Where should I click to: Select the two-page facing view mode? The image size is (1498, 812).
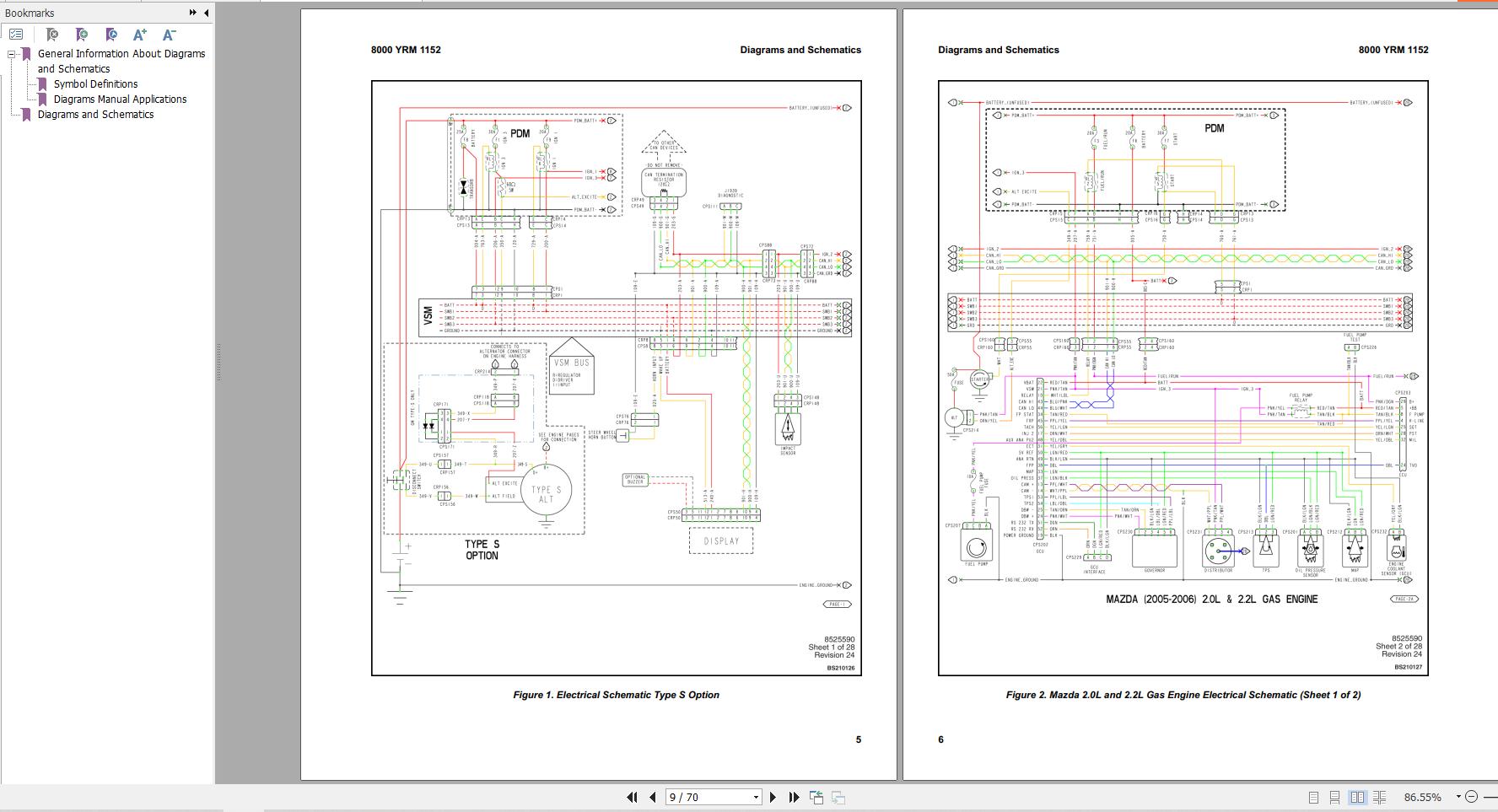pos(1357,797)
